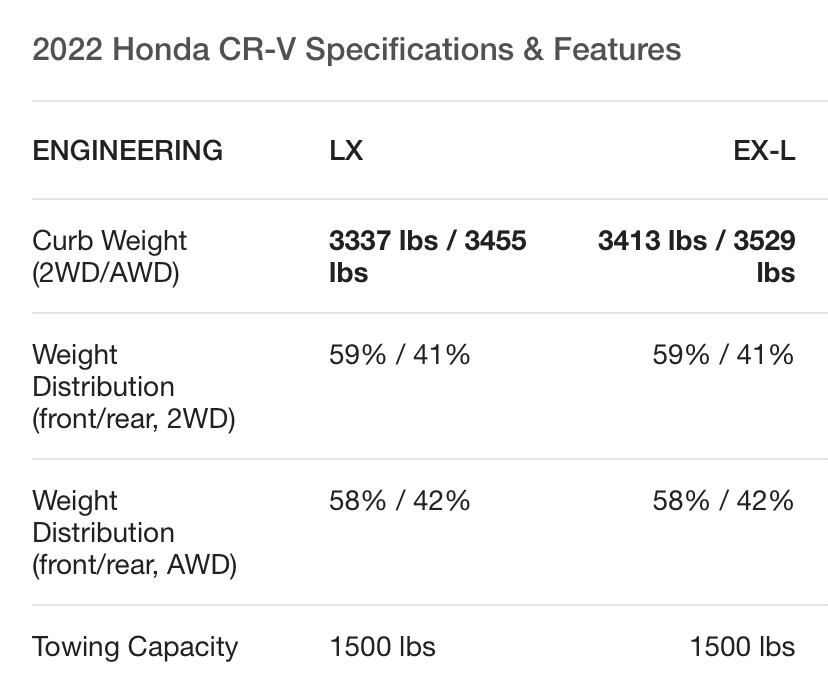The height and width of the screenshot is (677, 828).
Task: Click the LX towing capacity 1500 lbs
Action: 383,647
